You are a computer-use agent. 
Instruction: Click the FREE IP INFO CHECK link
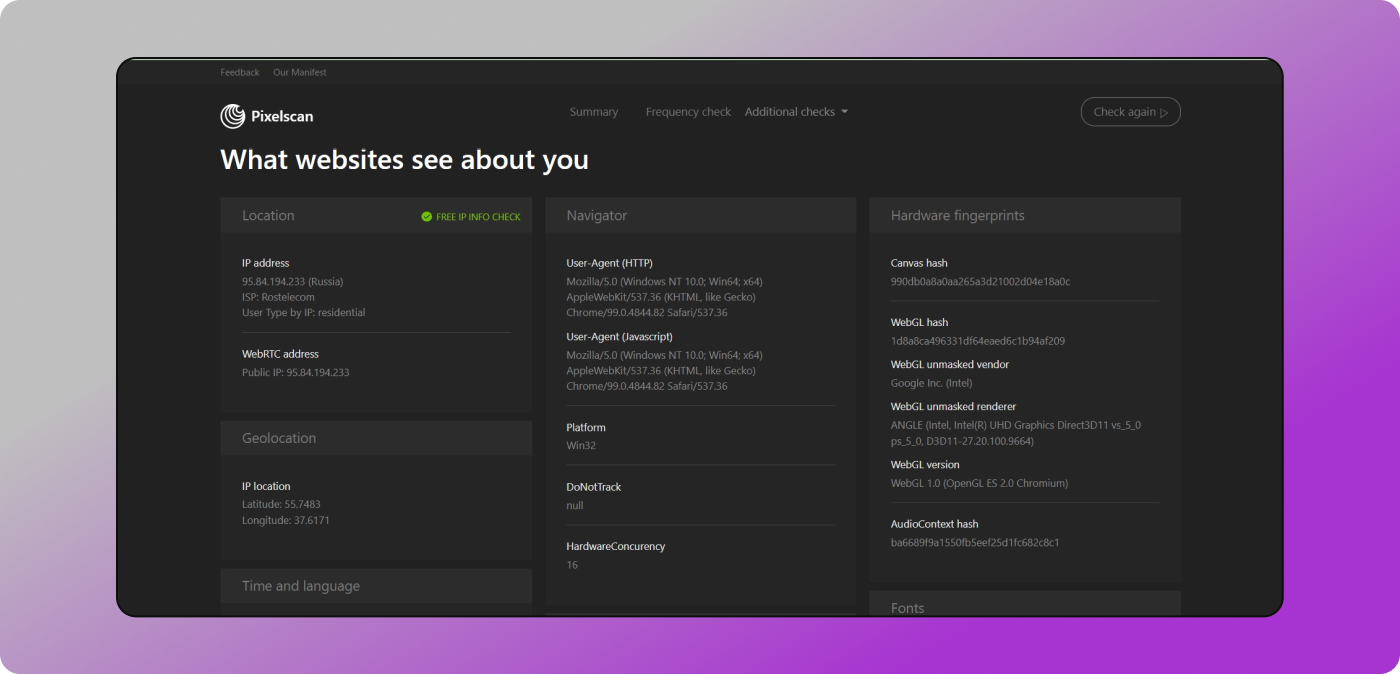(478, 217)
